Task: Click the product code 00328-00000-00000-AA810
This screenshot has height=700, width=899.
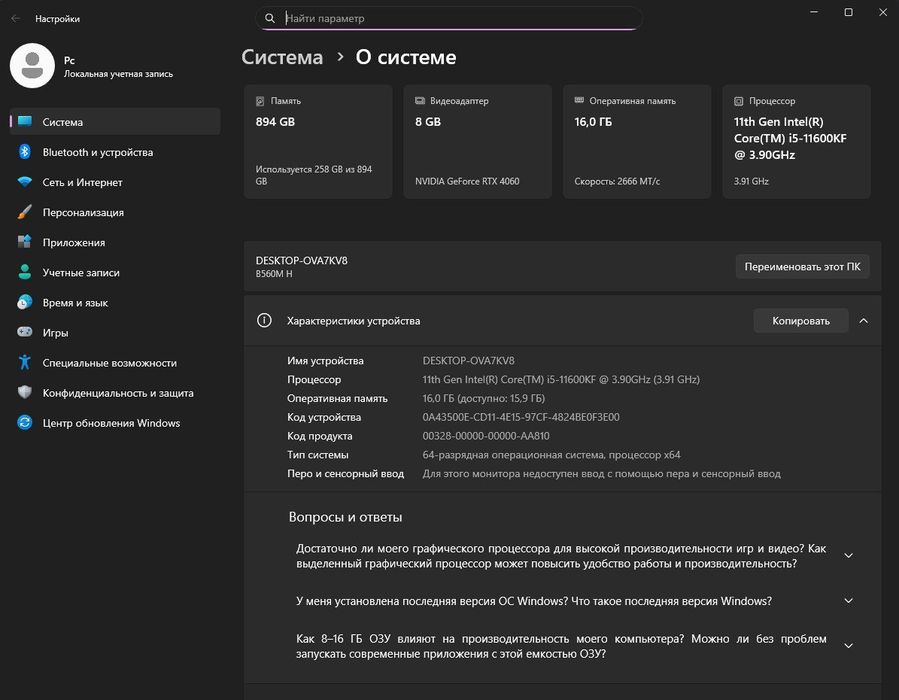Action: pos(486,436)
